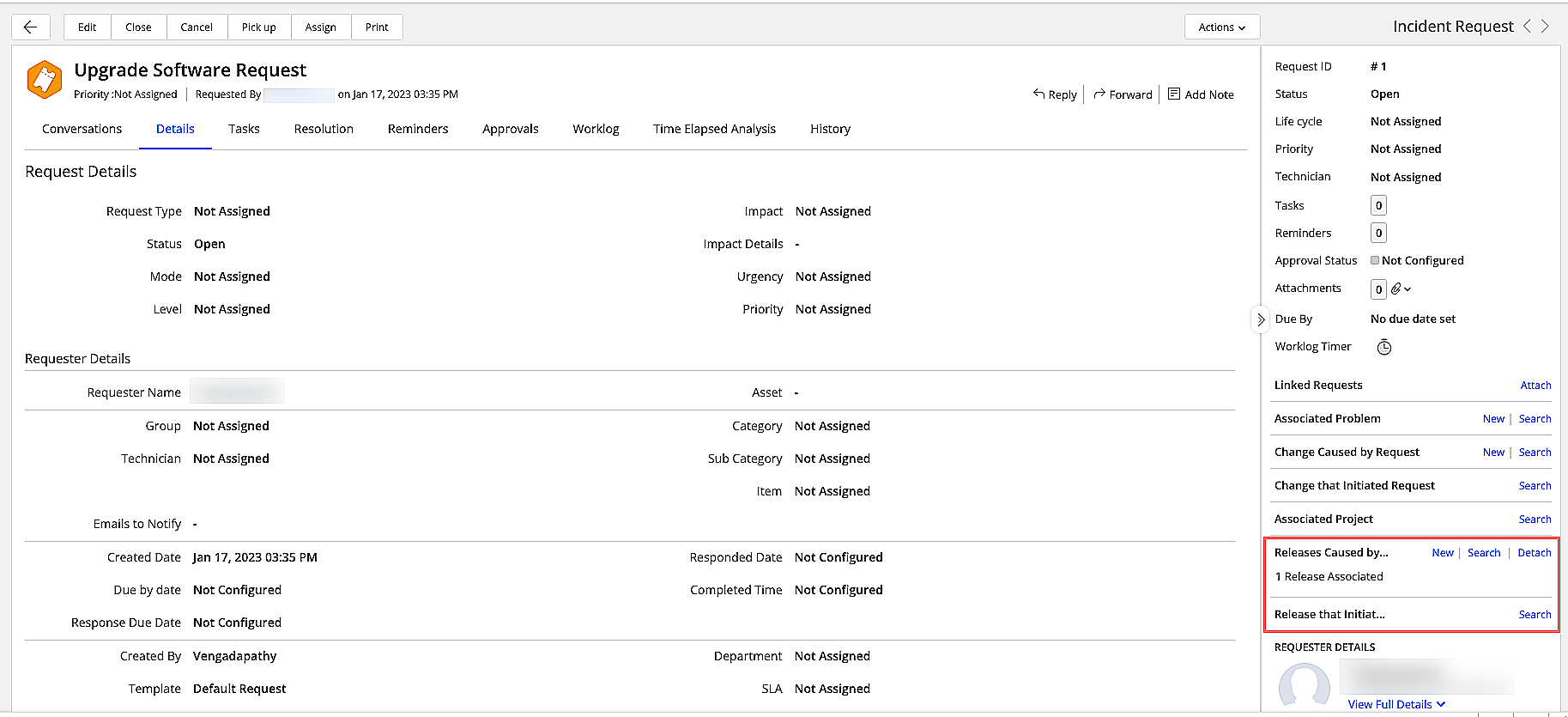Click the requester avatar thumbnail

pos(1304,685)
